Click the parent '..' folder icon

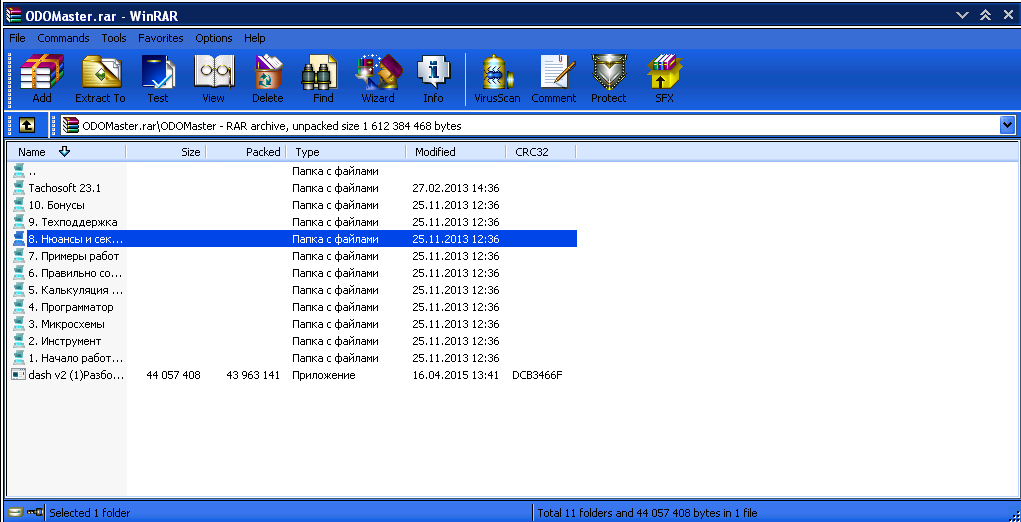click(19, 171)
